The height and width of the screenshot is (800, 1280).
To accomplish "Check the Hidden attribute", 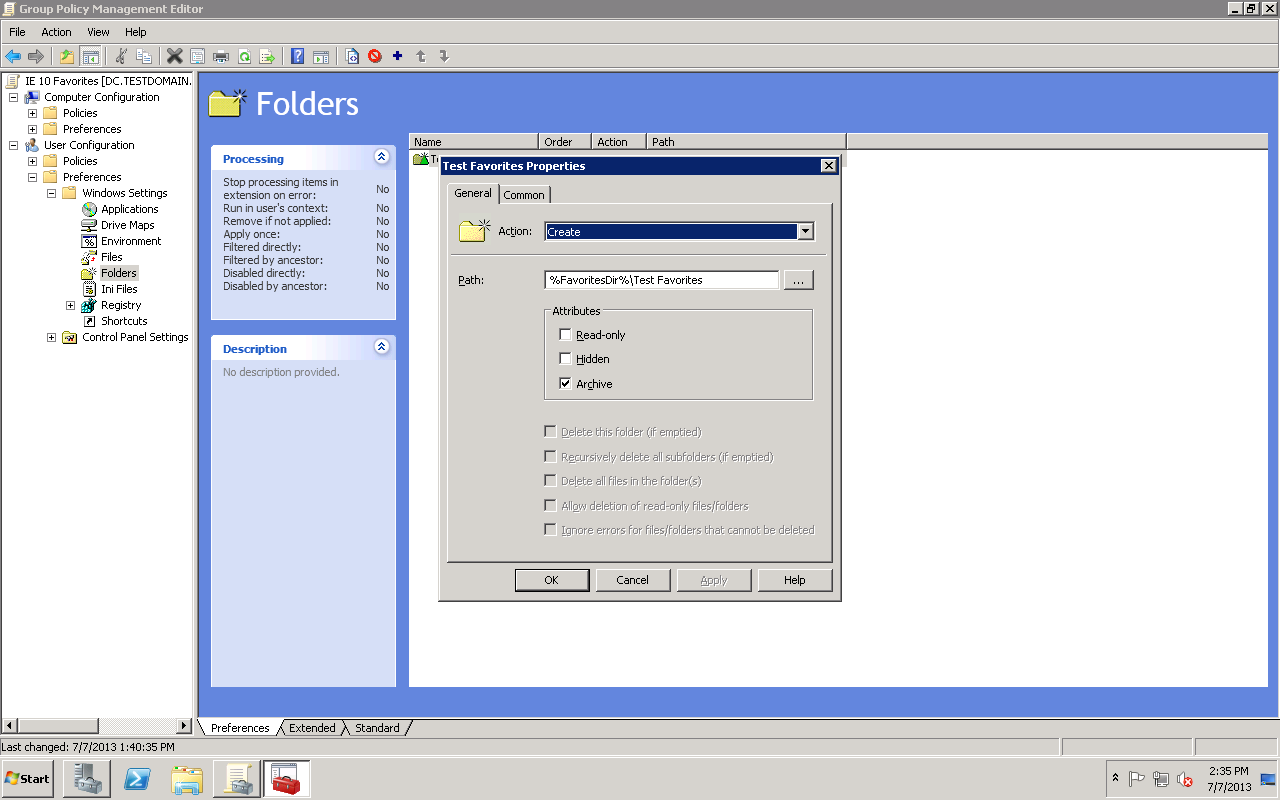I will pos(566,358).
